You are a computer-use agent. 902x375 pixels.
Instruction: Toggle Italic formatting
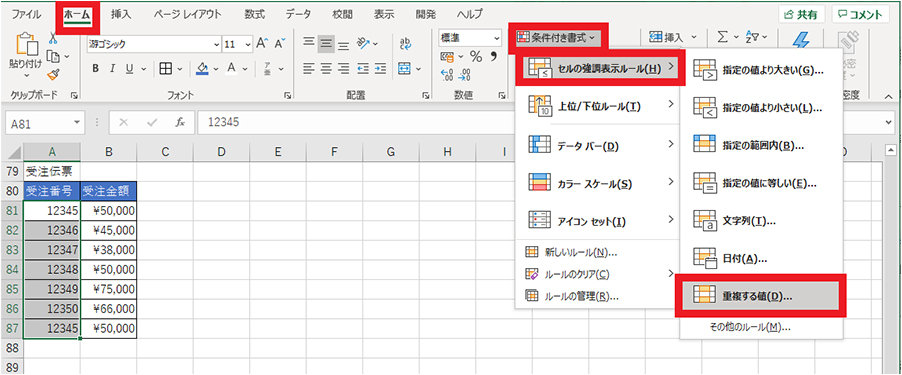point(113,68)
